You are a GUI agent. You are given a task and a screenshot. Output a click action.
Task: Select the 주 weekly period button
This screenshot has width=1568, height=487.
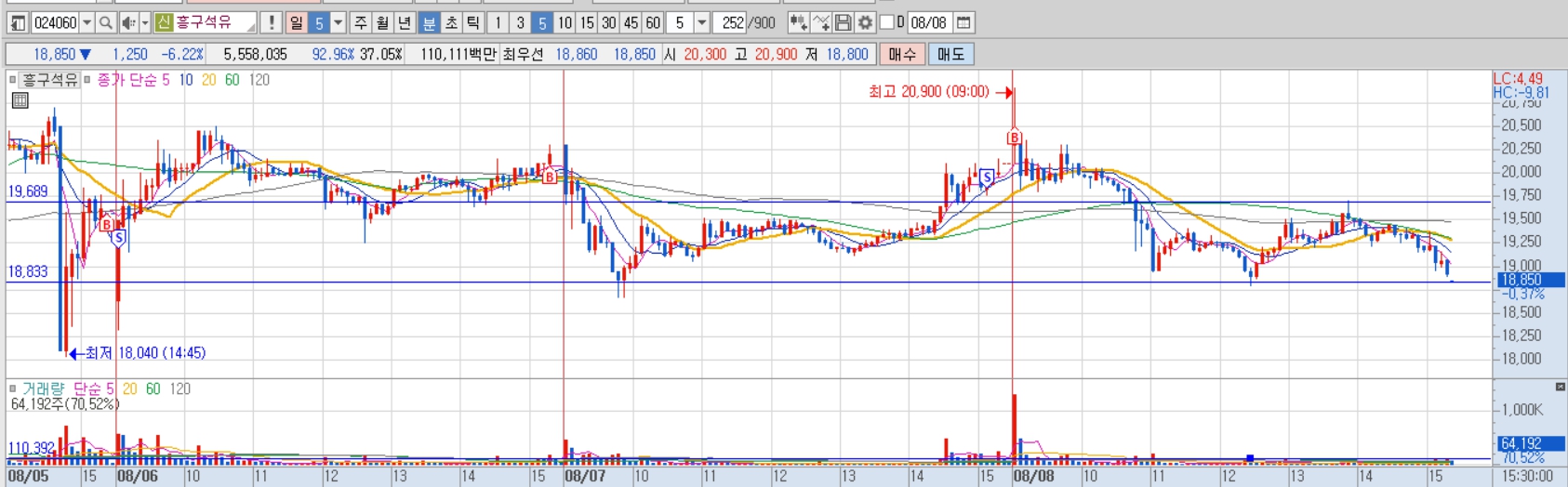coord(361,22)
